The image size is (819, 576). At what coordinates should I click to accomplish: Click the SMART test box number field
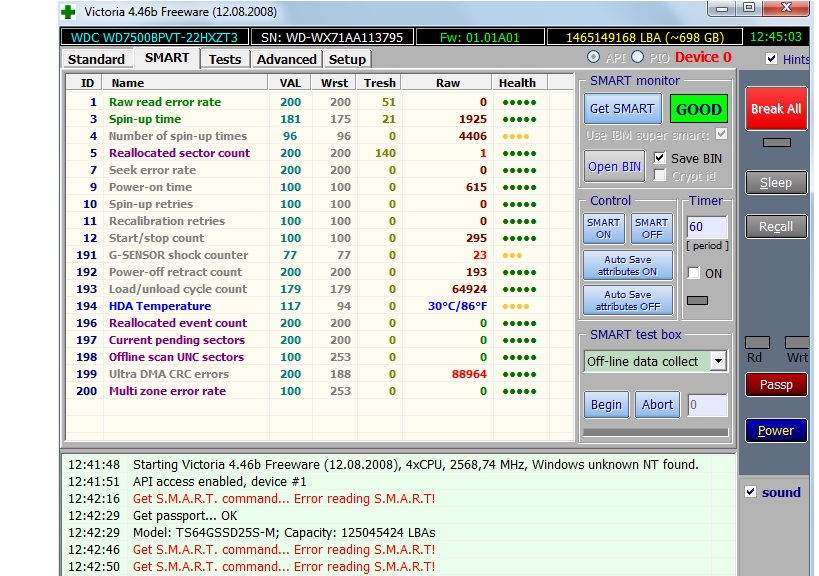(707, 405)
